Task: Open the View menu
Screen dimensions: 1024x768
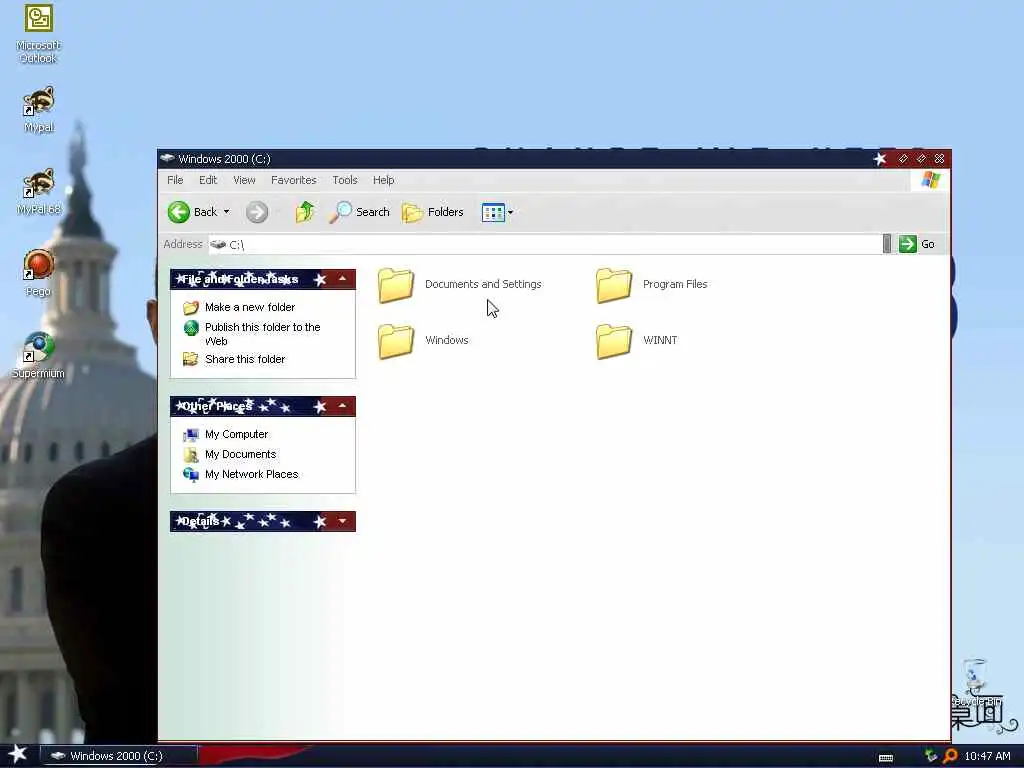Action: (x=244, y=180)
